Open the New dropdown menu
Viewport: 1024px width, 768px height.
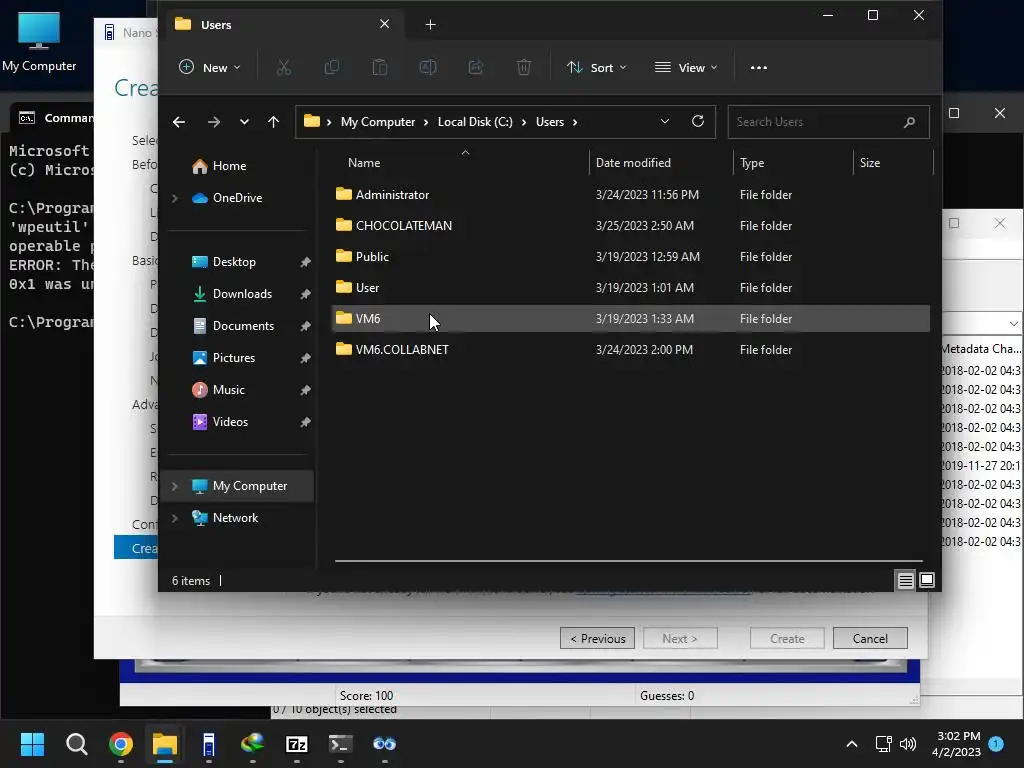point(210,67)
